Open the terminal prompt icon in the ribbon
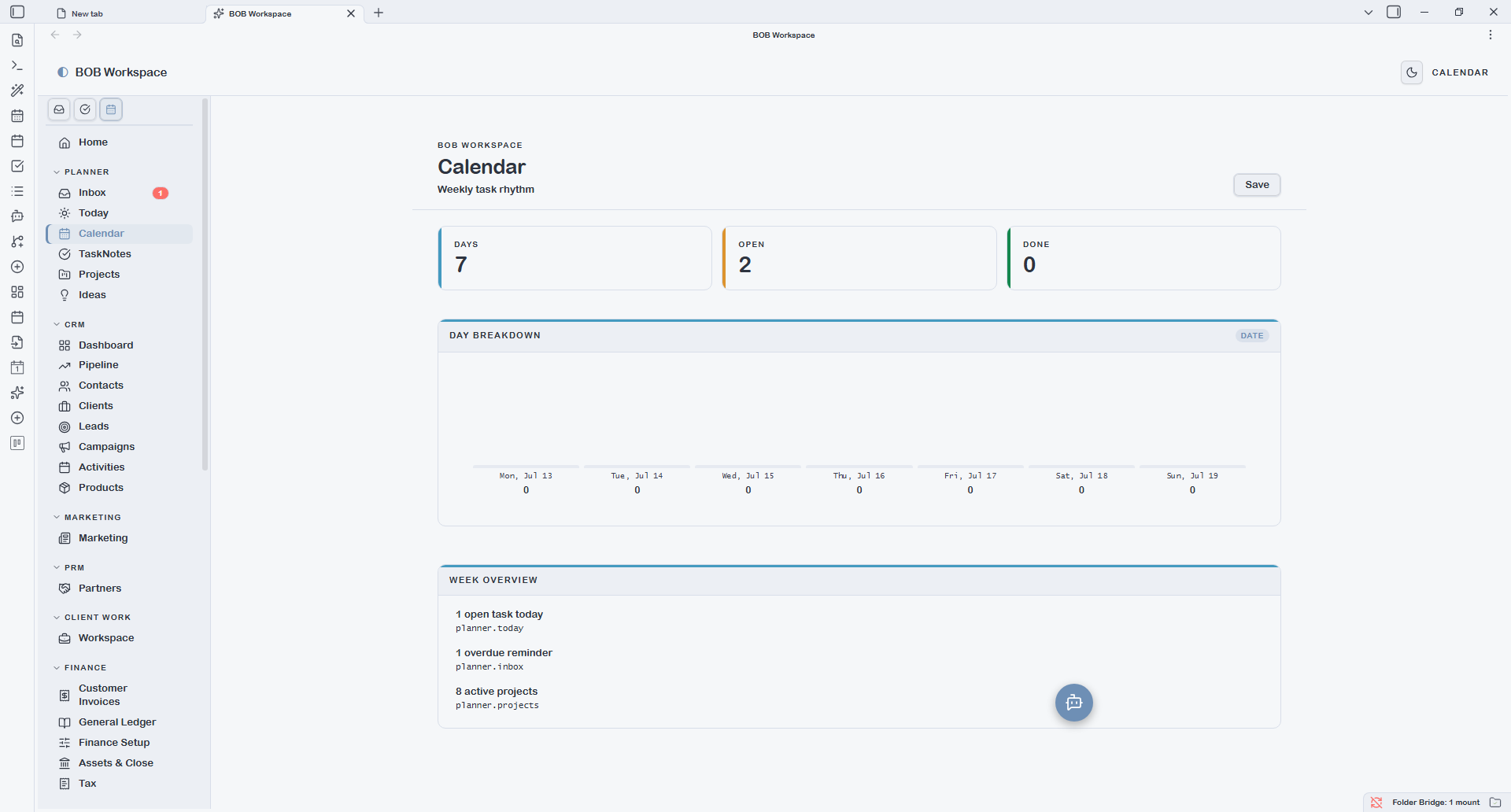This screenshot has height=812, width=1511. click(x=17, y=65)
